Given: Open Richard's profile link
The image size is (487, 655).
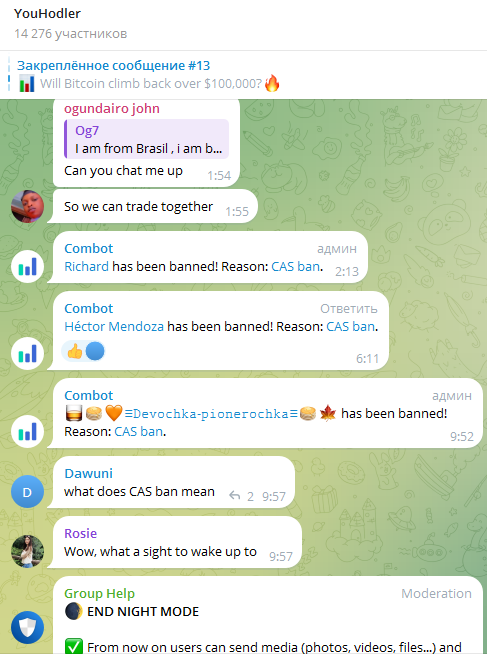Looking at the screenshot, I should pos(86,267).
